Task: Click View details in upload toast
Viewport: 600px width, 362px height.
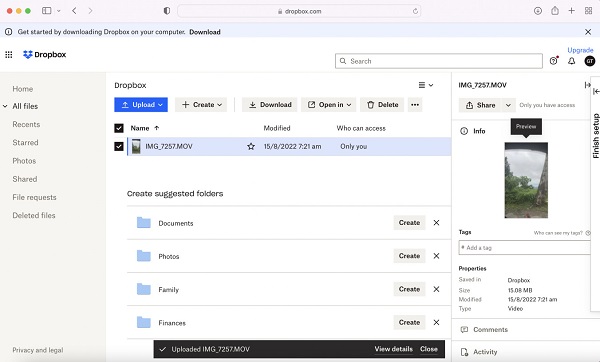Action: pos(393,349)
